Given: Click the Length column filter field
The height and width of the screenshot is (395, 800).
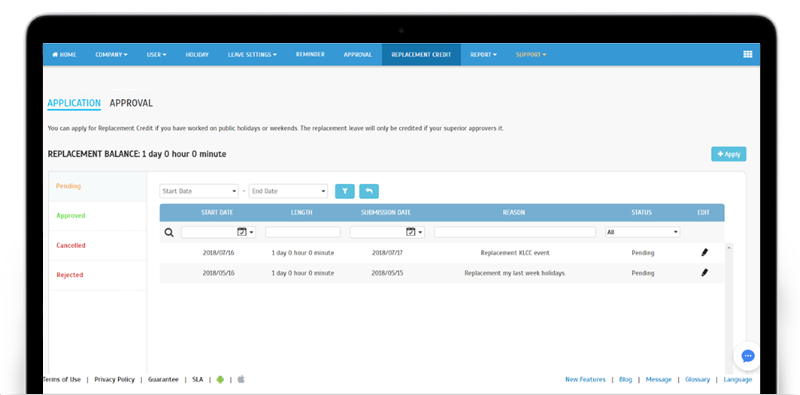Looking at the screenshot, I should [x=303, y=232].
